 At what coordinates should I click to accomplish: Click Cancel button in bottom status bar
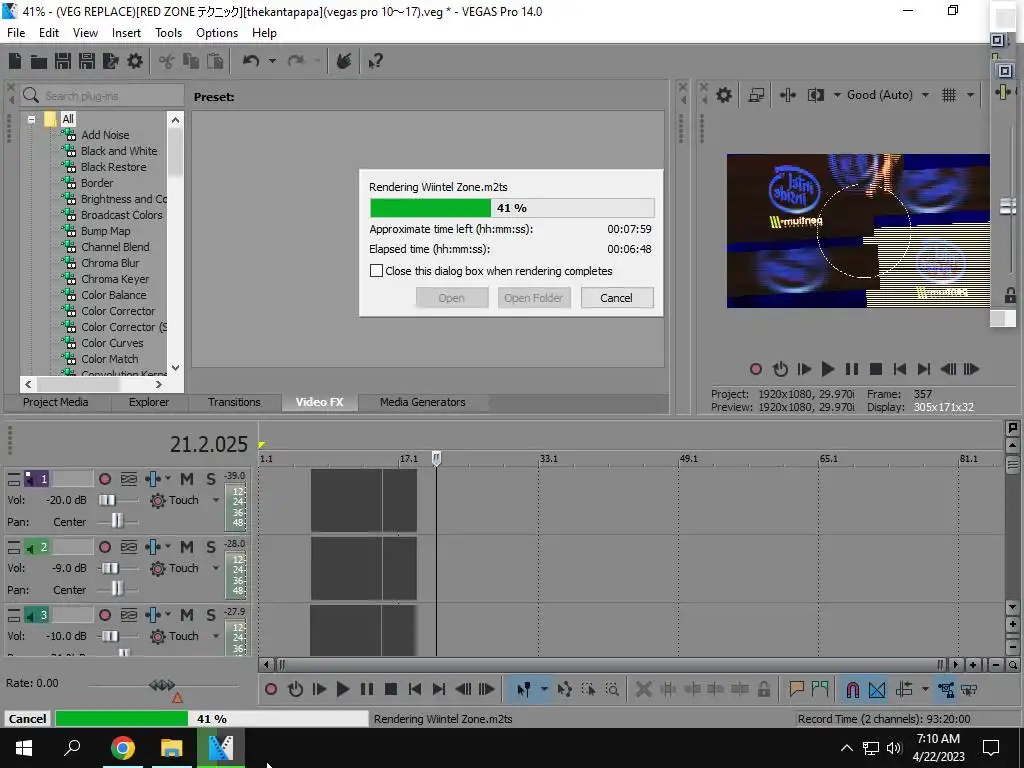pyautogui.click(x=27, y=718)
